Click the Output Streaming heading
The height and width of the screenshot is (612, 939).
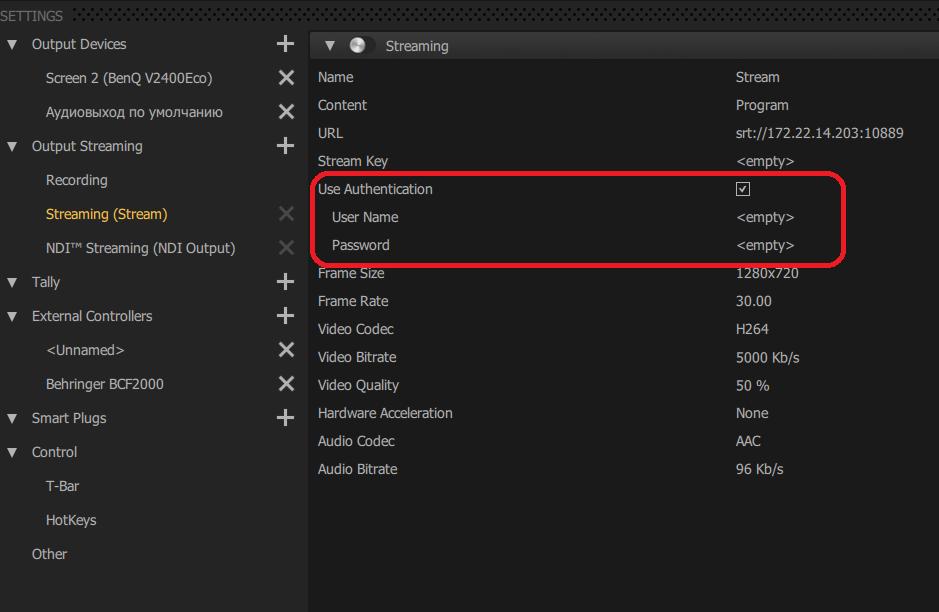point(87,146)
